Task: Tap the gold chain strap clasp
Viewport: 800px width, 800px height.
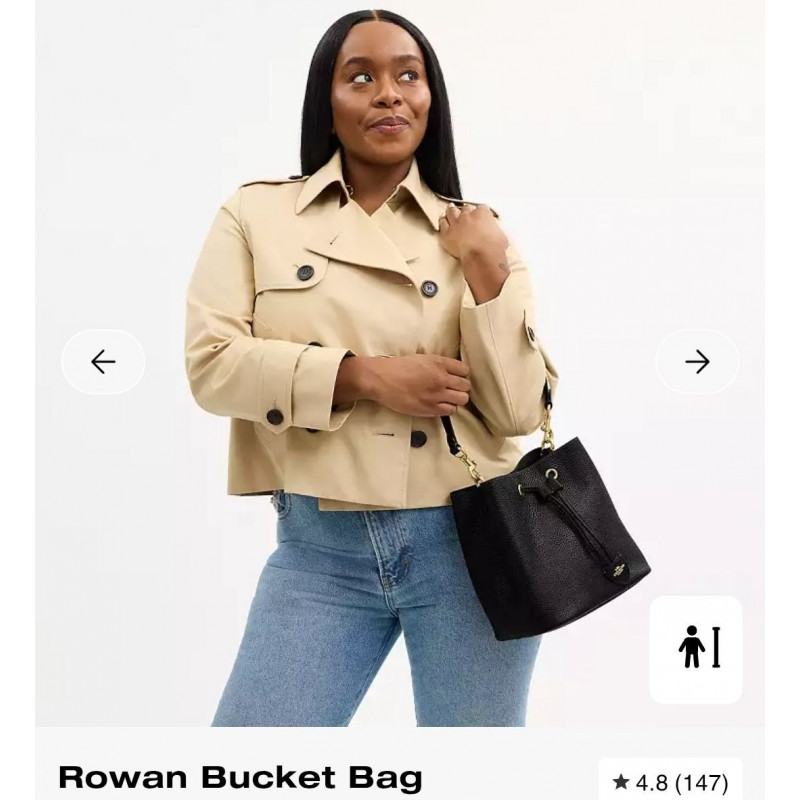Action: tap(471, 468)
